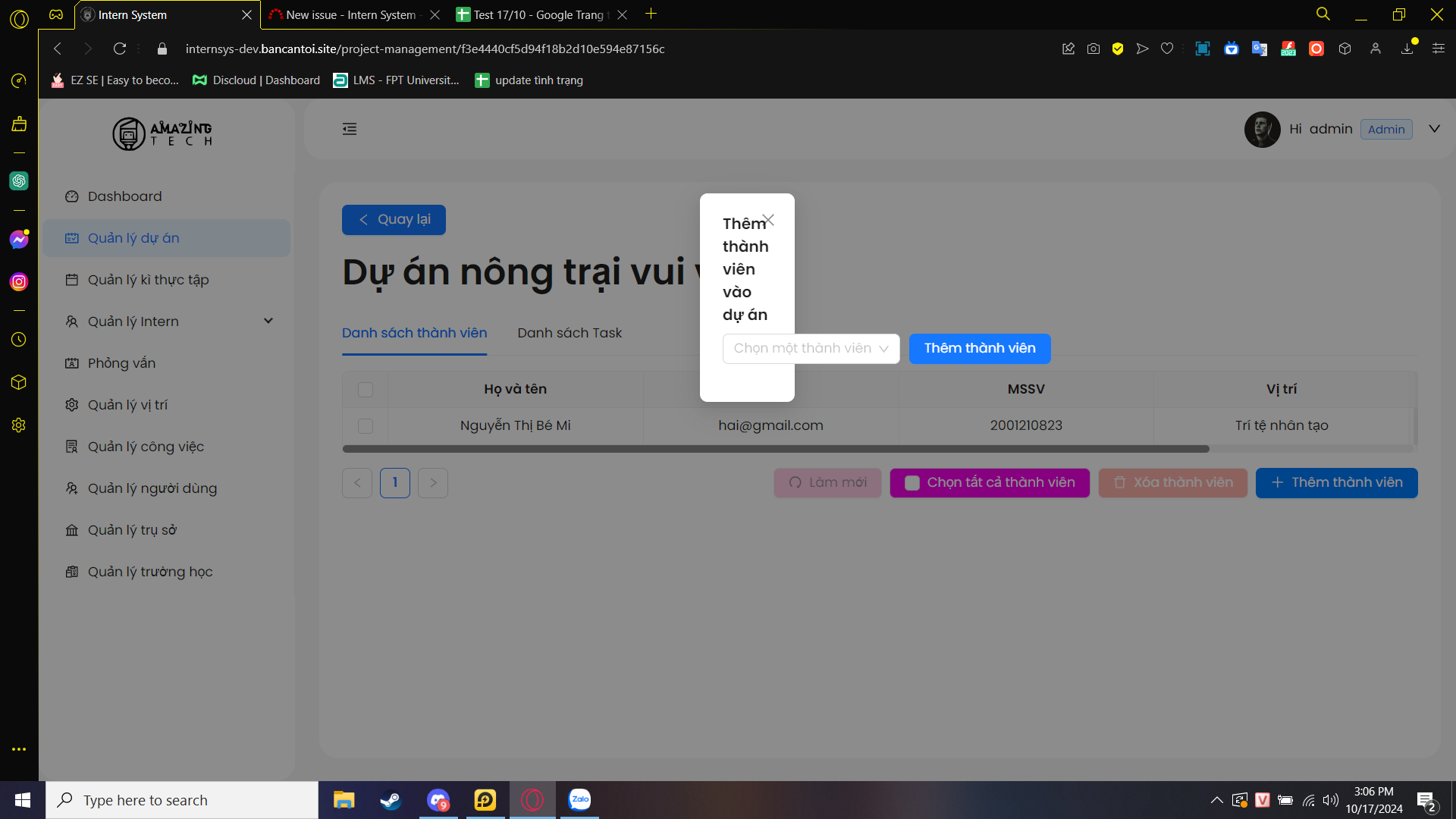
Task: Click the sidebar collapse menu icon
Action: pos(350,129)
